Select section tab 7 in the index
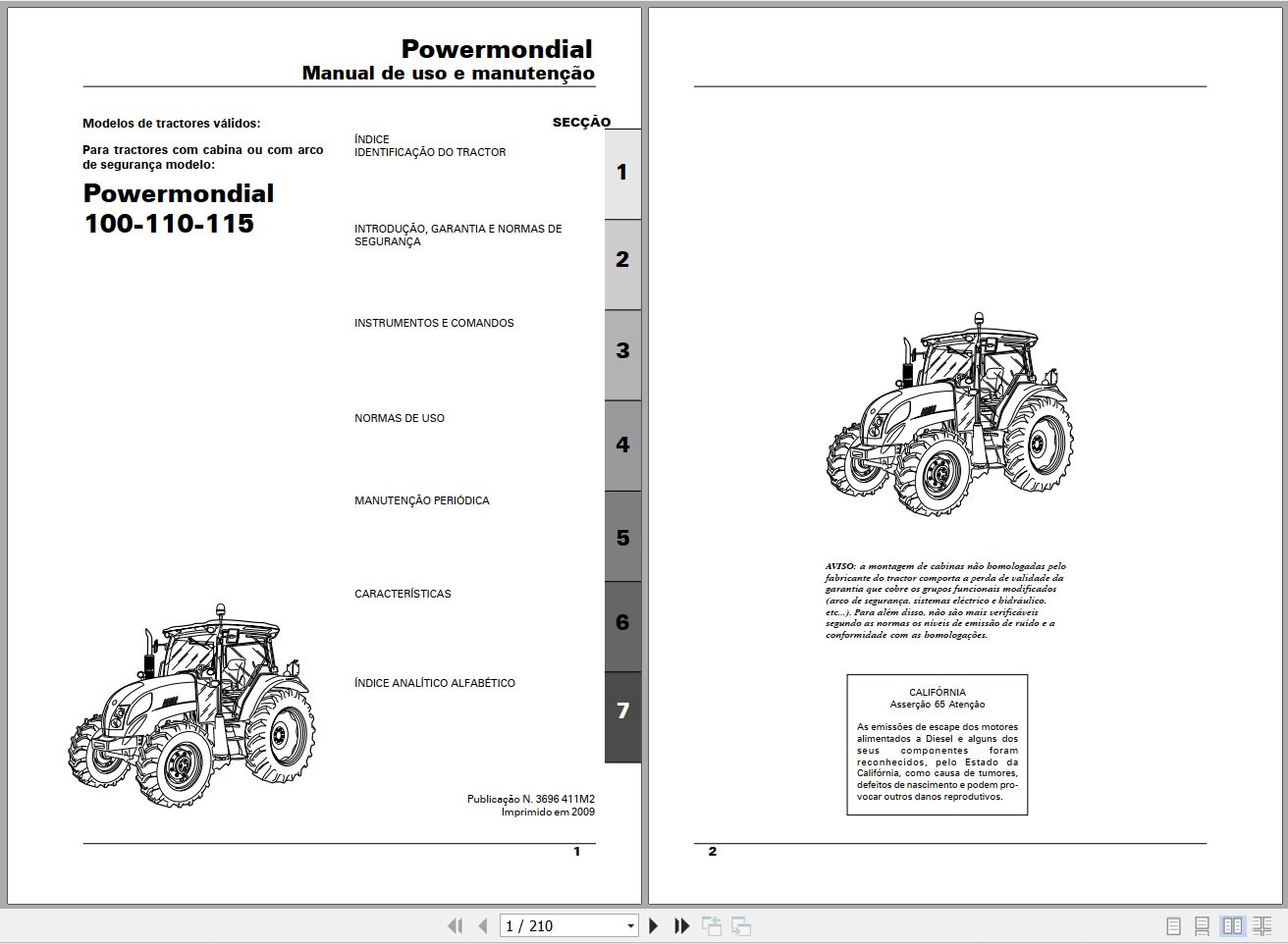1288x944 pixels. pyautogui.click(x=621, y=711)
